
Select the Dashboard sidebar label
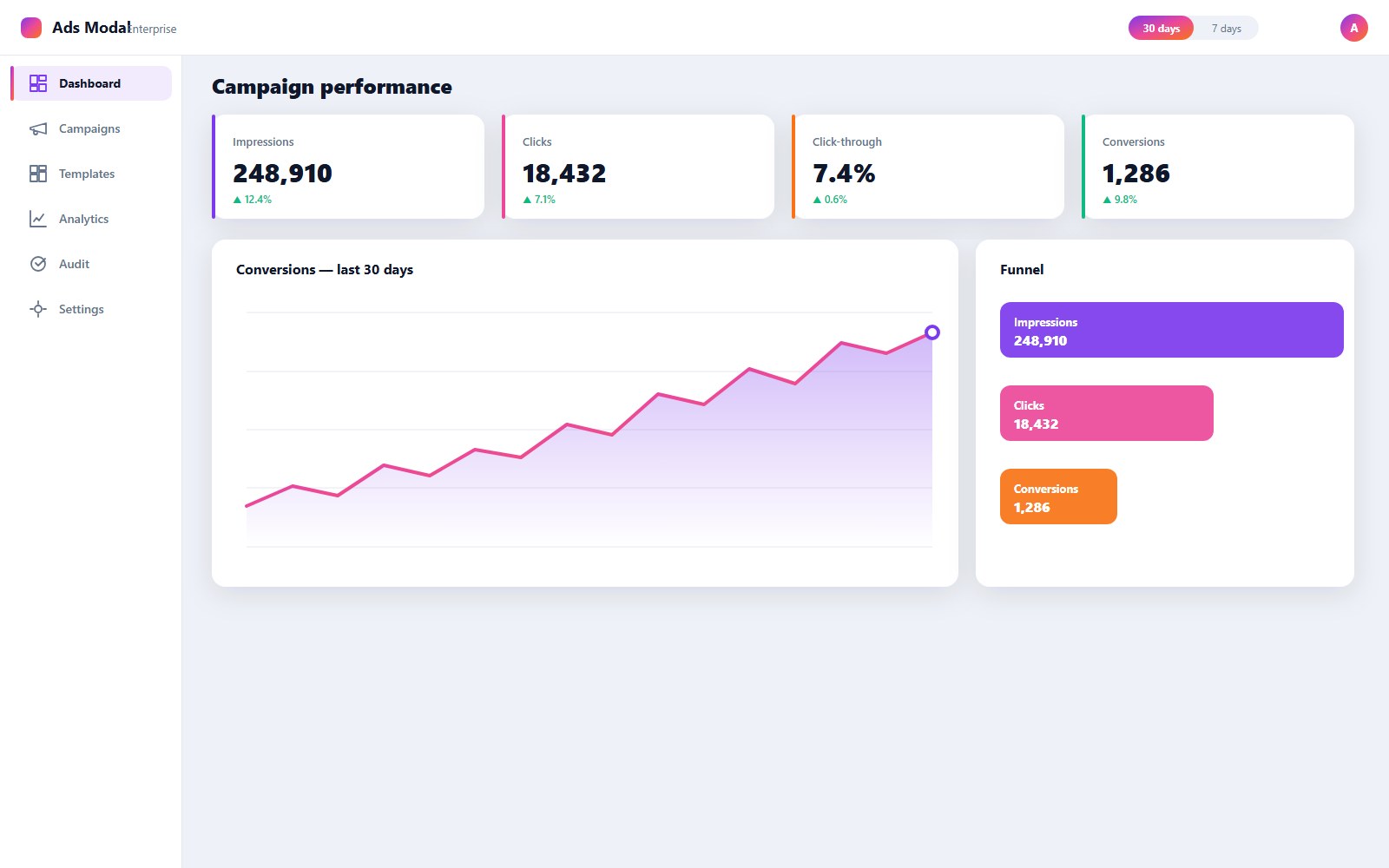89,83
